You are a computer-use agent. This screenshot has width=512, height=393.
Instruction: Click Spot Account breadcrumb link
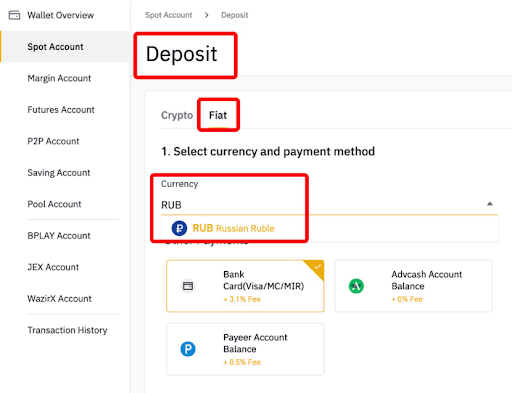pos(169,15)
